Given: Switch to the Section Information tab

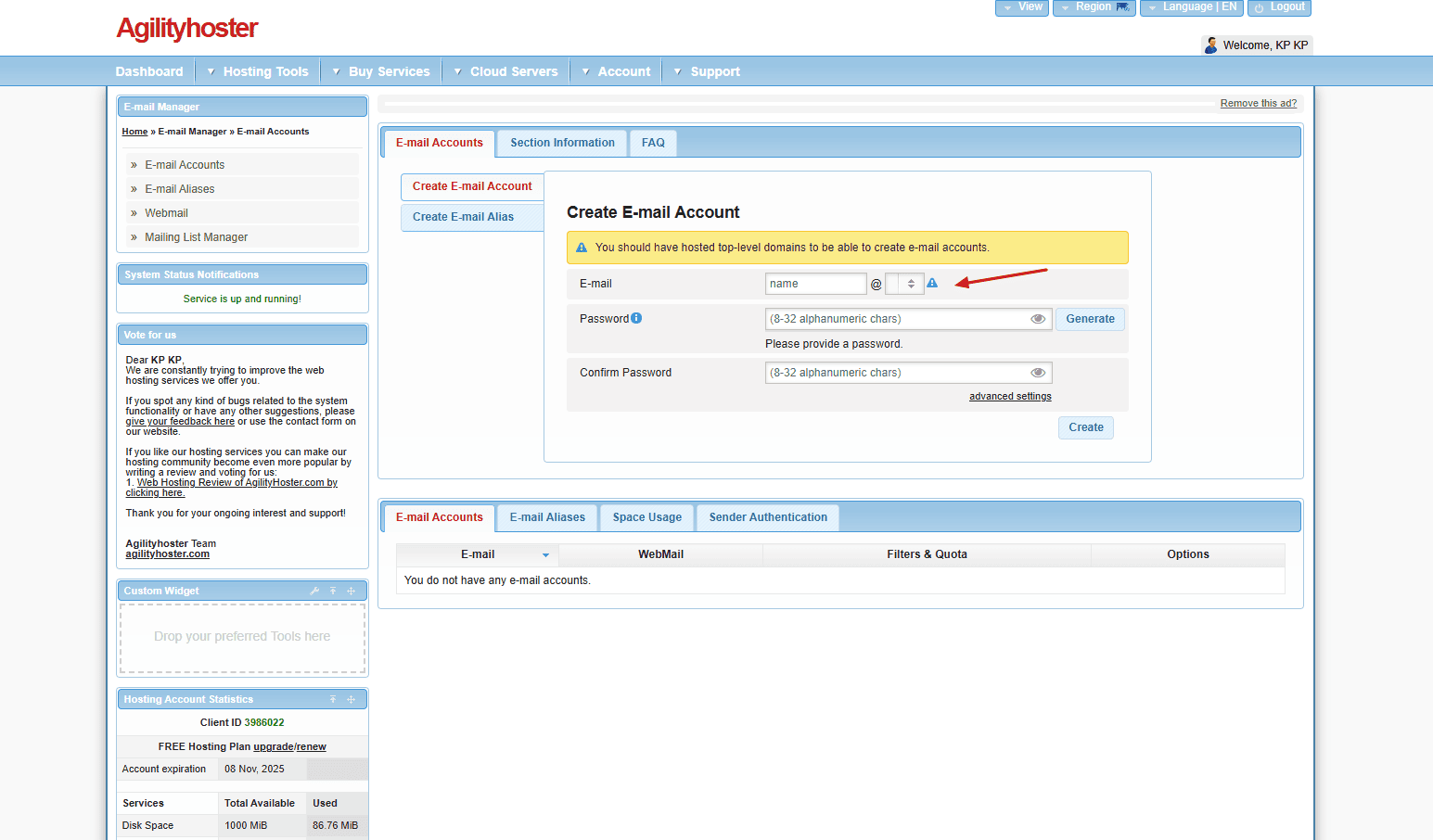Looking at the screenshot, I should [562, 143].
